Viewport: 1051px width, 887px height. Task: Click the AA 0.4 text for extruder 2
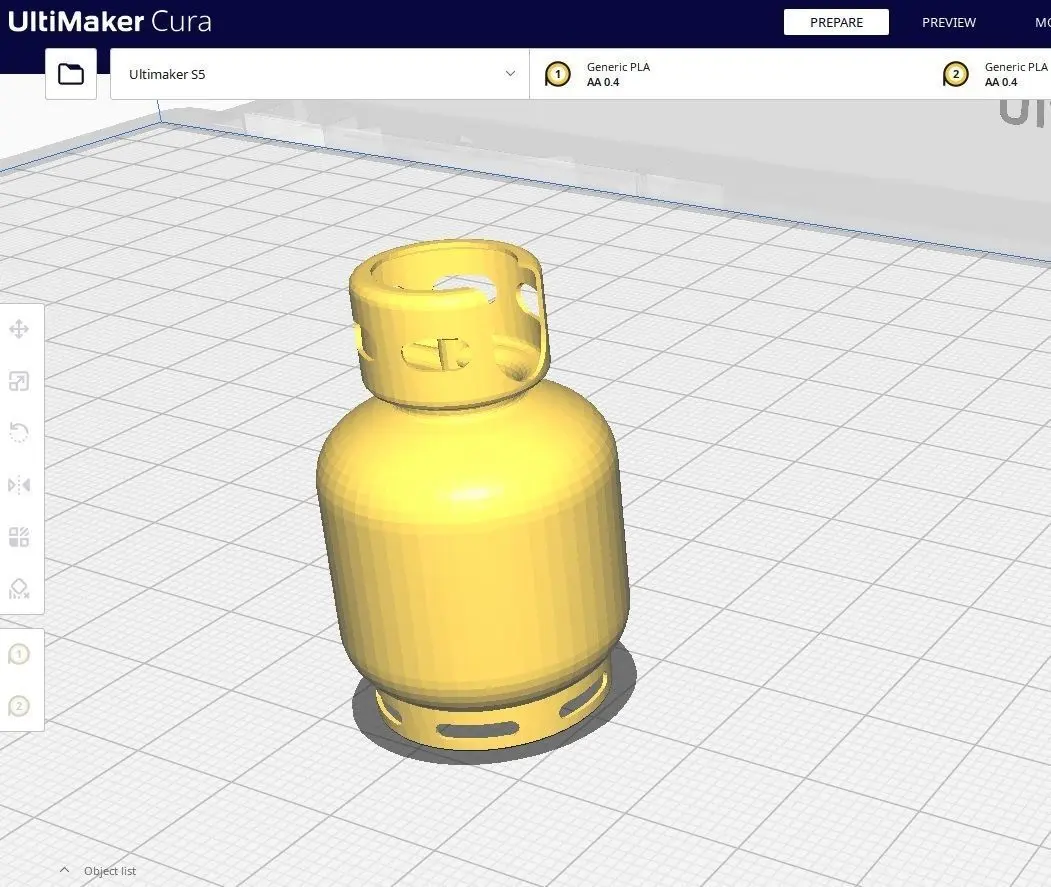[x=1001, y=82]
